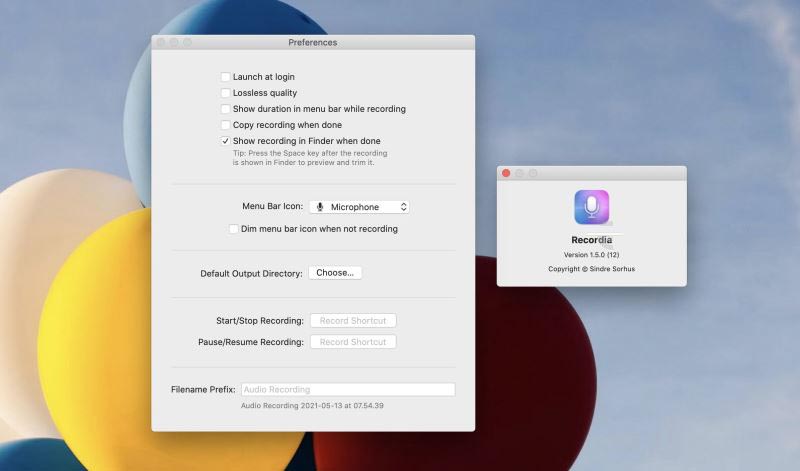This screenshot has height=471, width=800.
Task: Click the Menu Bar Icon label
Action: 272,206
